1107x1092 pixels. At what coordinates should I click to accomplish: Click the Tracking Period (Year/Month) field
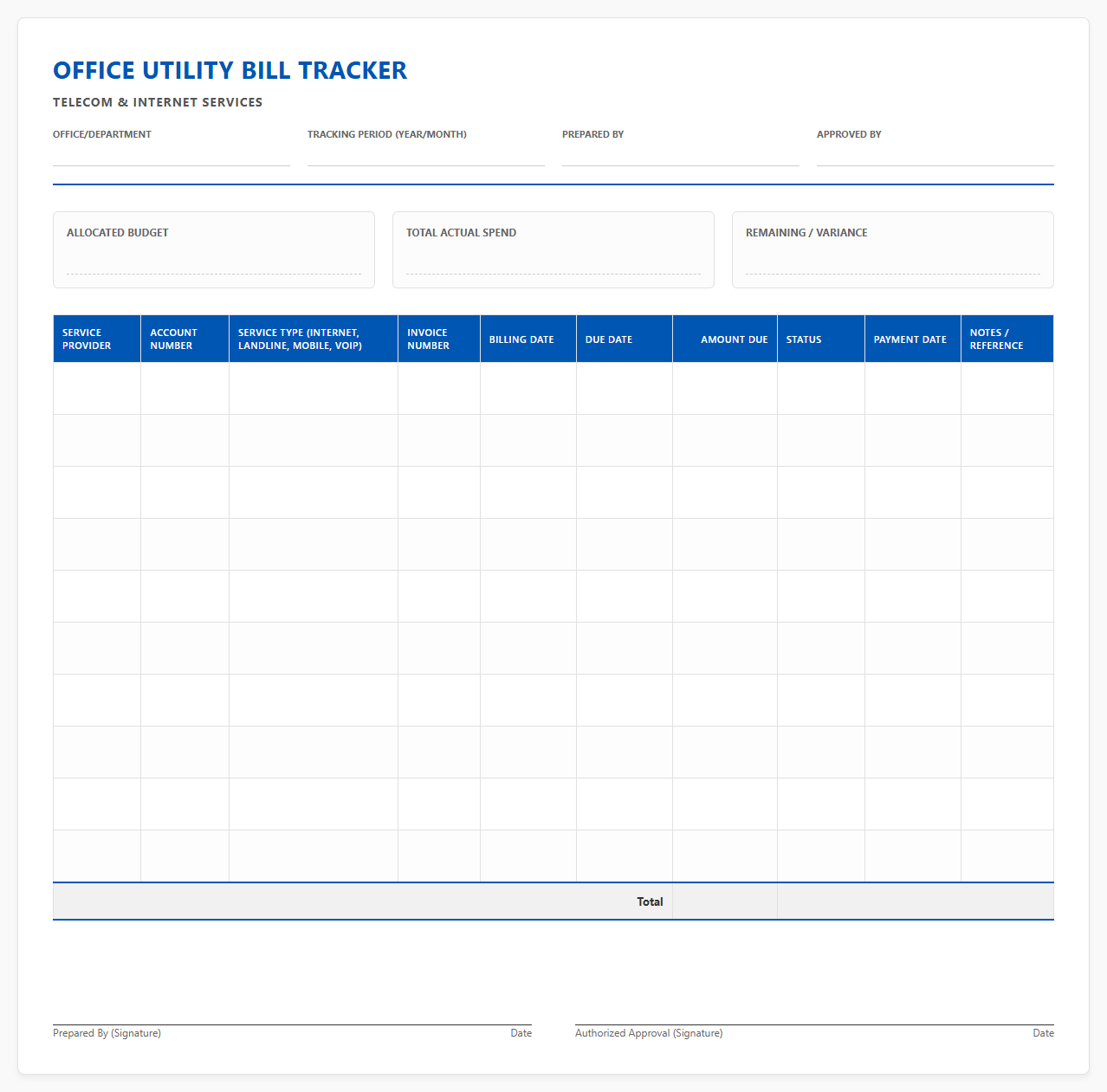(x=426, y=155)
